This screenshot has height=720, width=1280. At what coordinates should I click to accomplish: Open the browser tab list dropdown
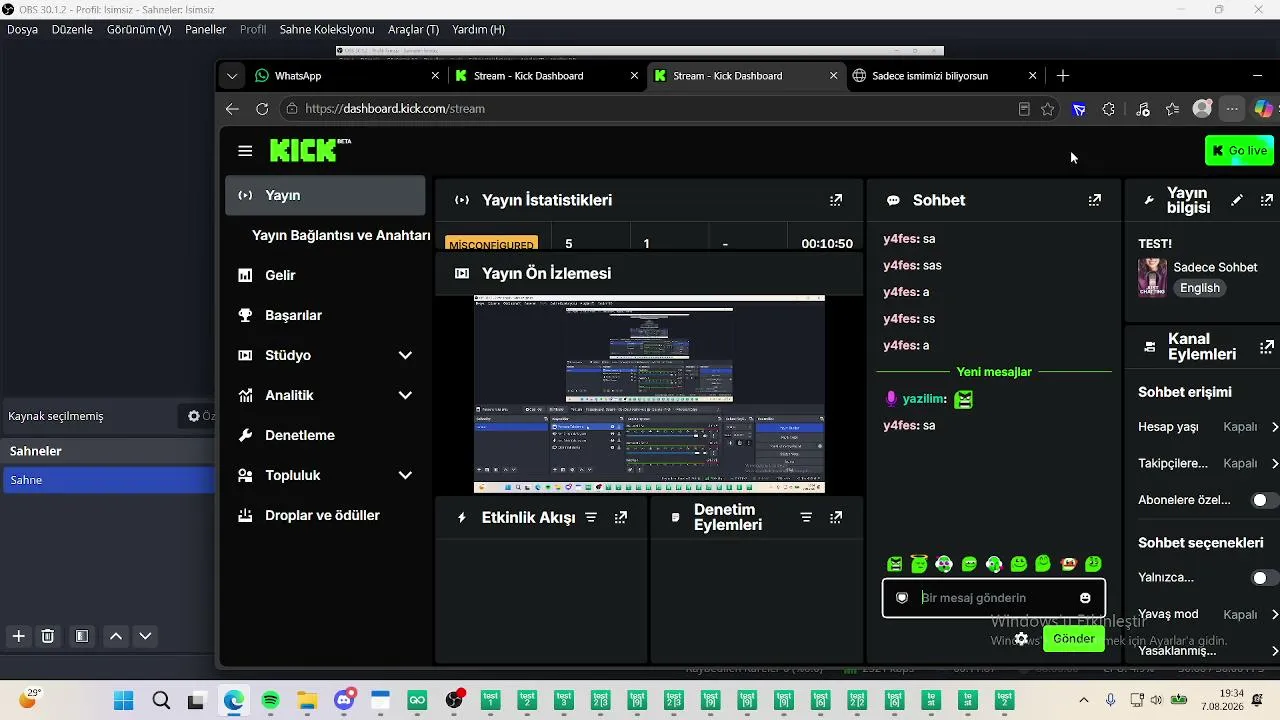tap(232, 76)
